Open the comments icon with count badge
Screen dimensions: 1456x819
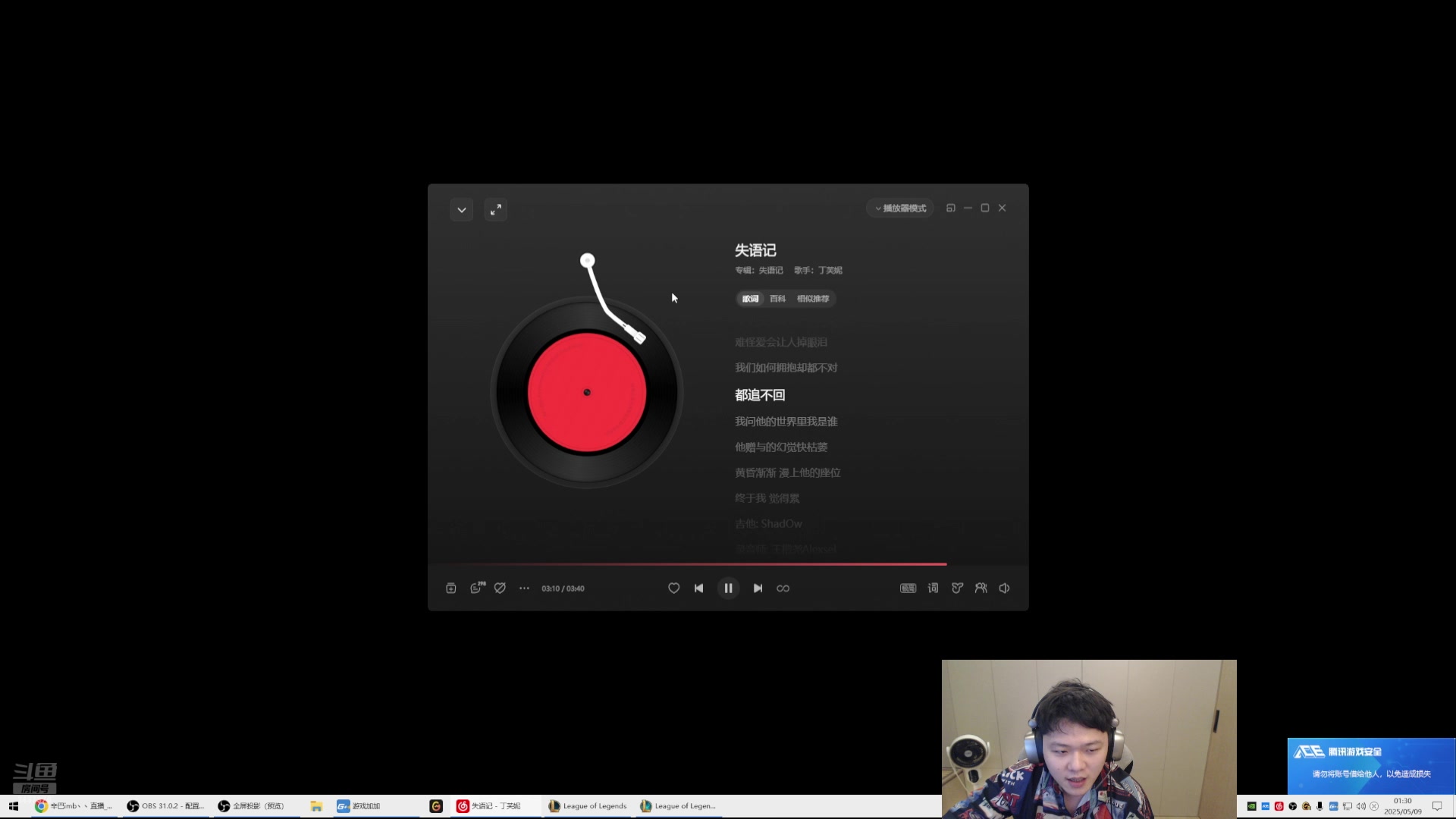[x=477, y=588]
